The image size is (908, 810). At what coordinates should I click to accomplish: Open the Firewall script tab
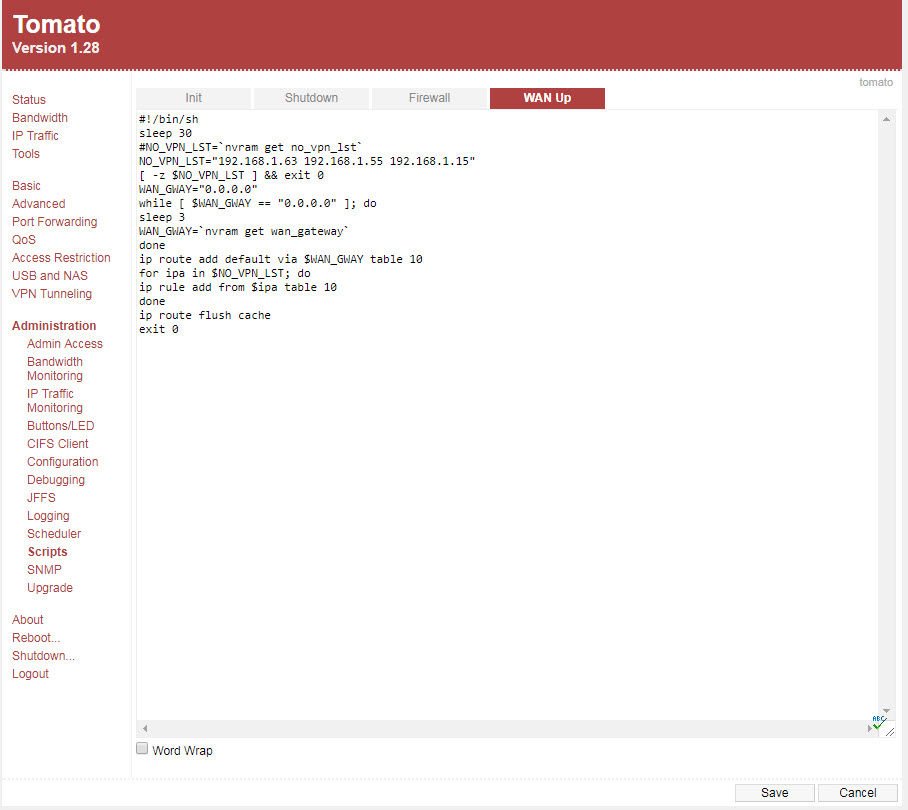[429, 98]
